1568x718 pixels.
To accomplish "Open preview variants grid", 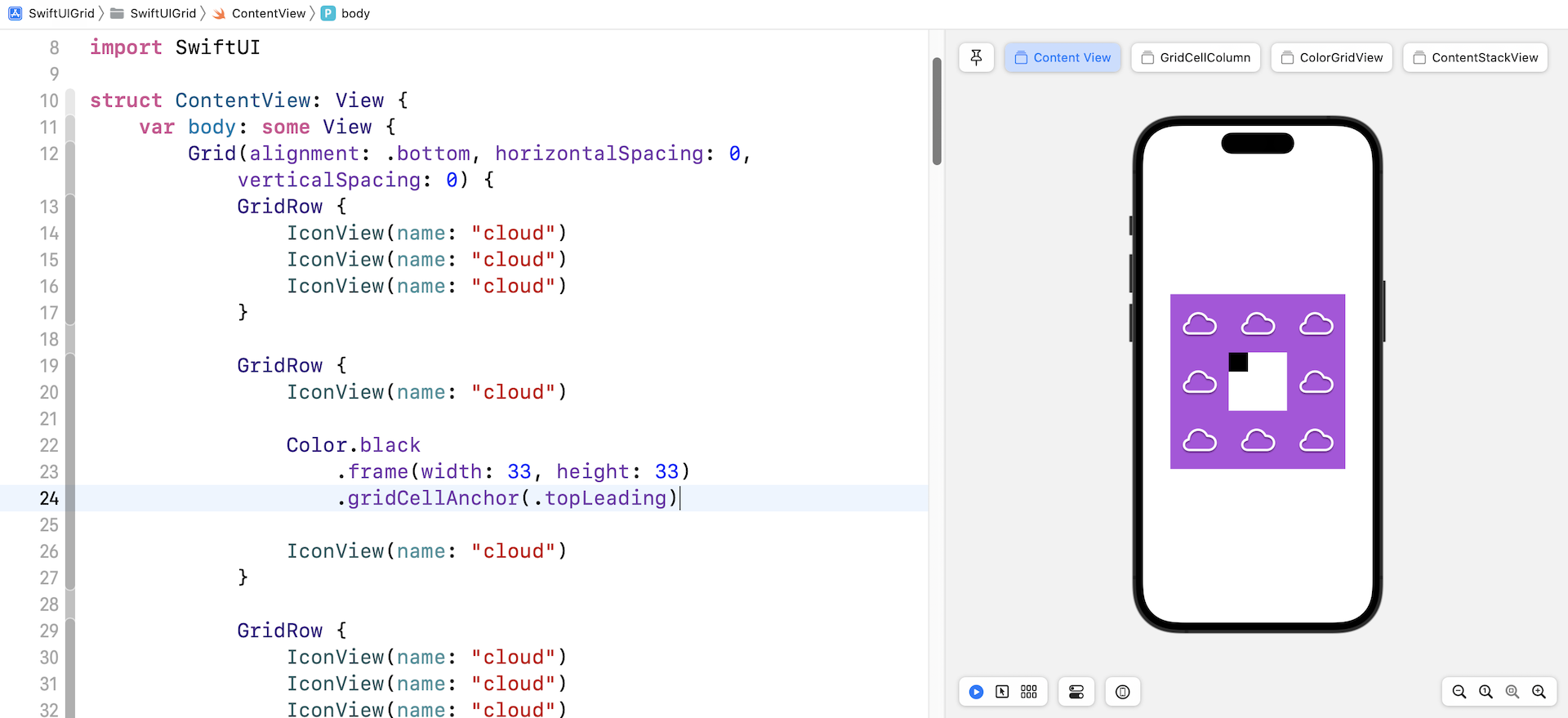I will point(1029,692).
